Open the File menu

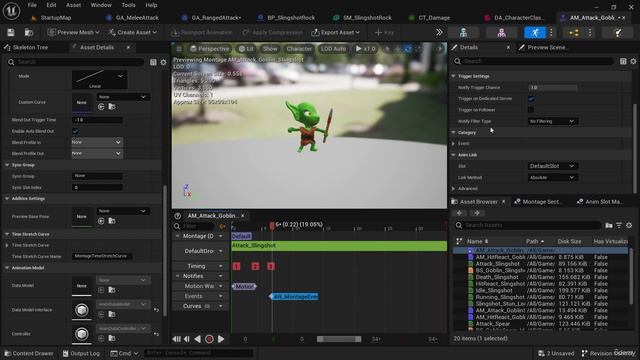(x=32, y=5)
